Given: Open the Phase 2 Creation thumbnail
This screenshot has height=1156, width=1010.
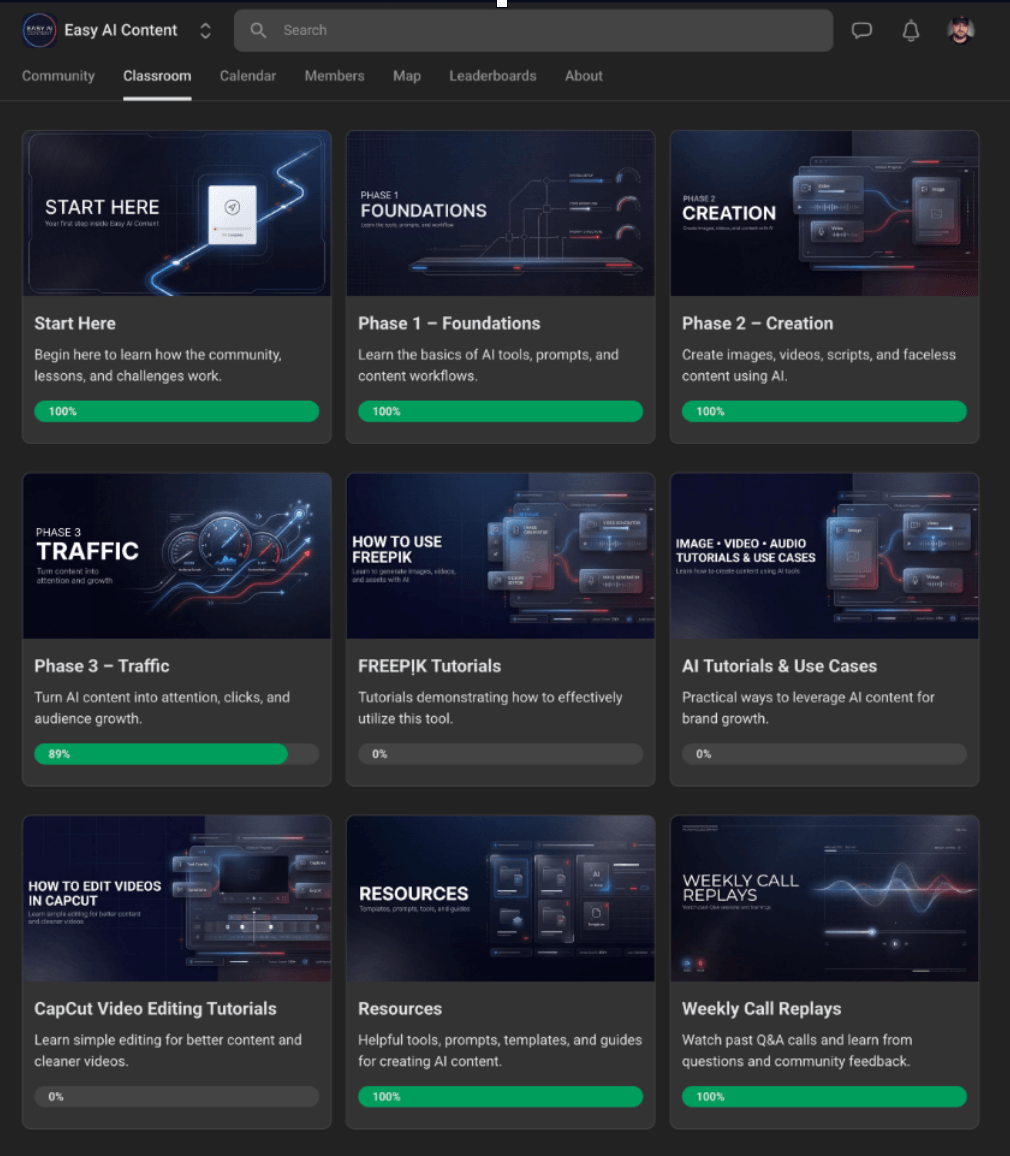Looking at the screenshot, I should [824, 214].
